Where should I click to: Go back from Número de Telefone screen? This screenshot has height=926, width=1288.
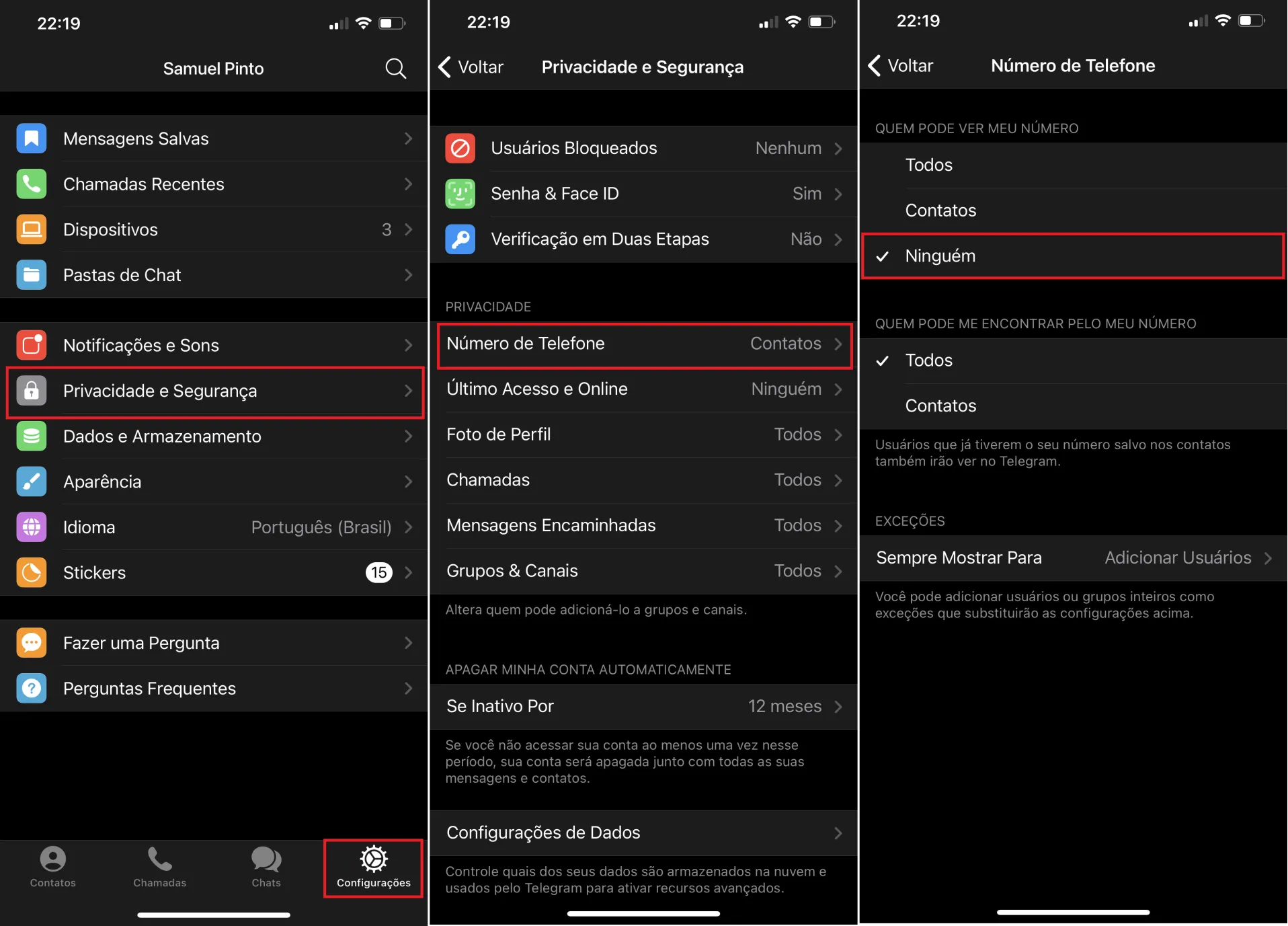coord(901,66)
